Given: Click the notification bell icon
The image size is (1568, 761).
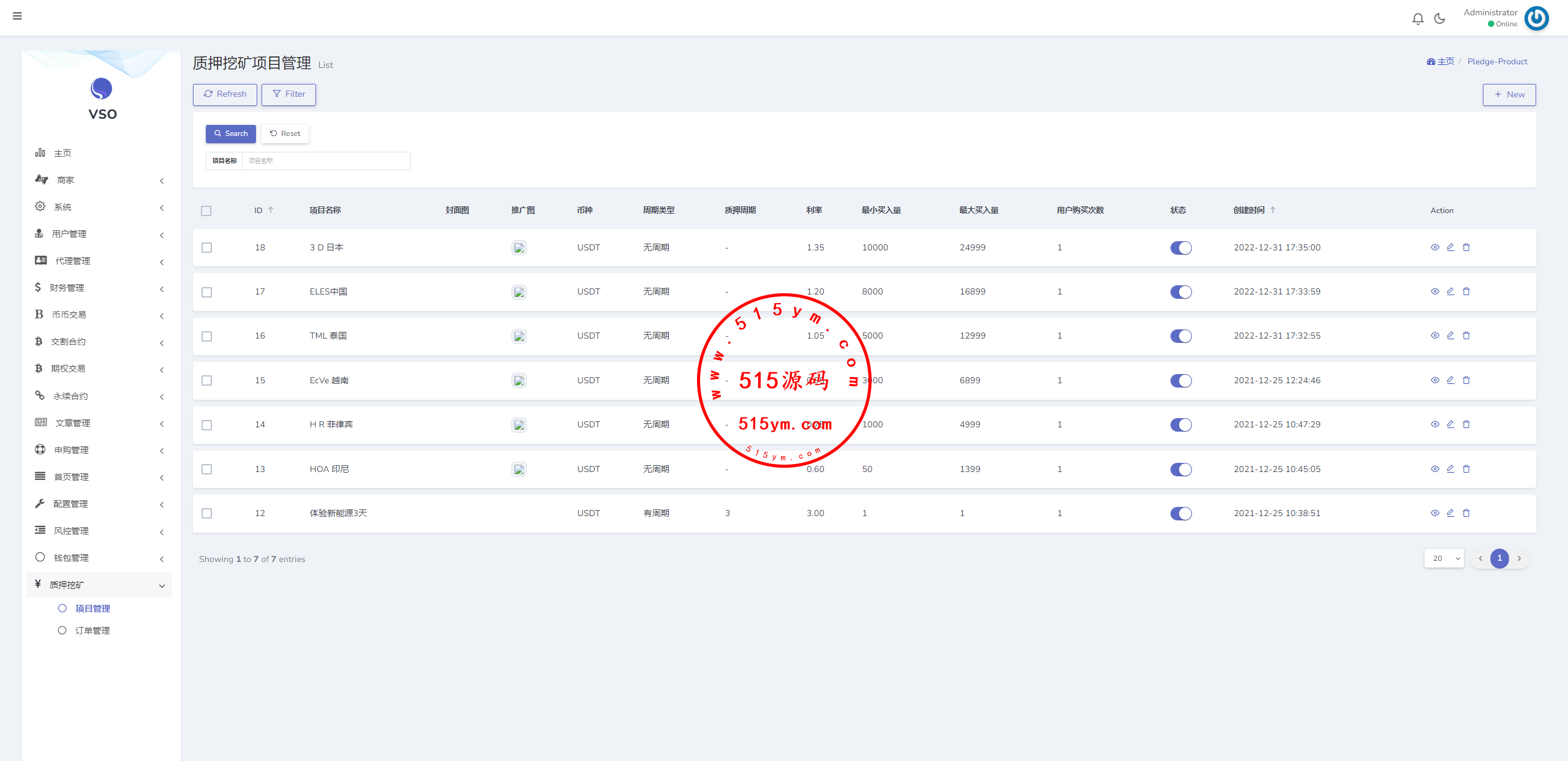Looking at the screenshot, I should click(1417, 18).
